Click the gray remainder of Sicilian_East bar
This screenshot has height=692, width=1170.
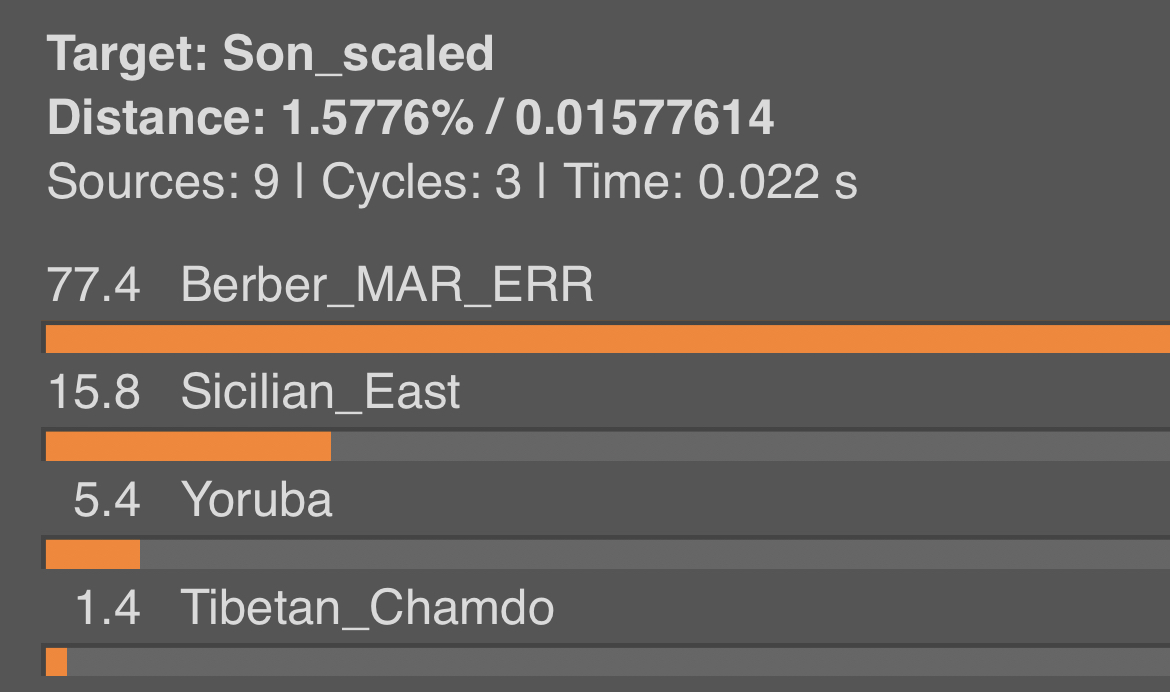pyautogui.click(x=751, y=446)
